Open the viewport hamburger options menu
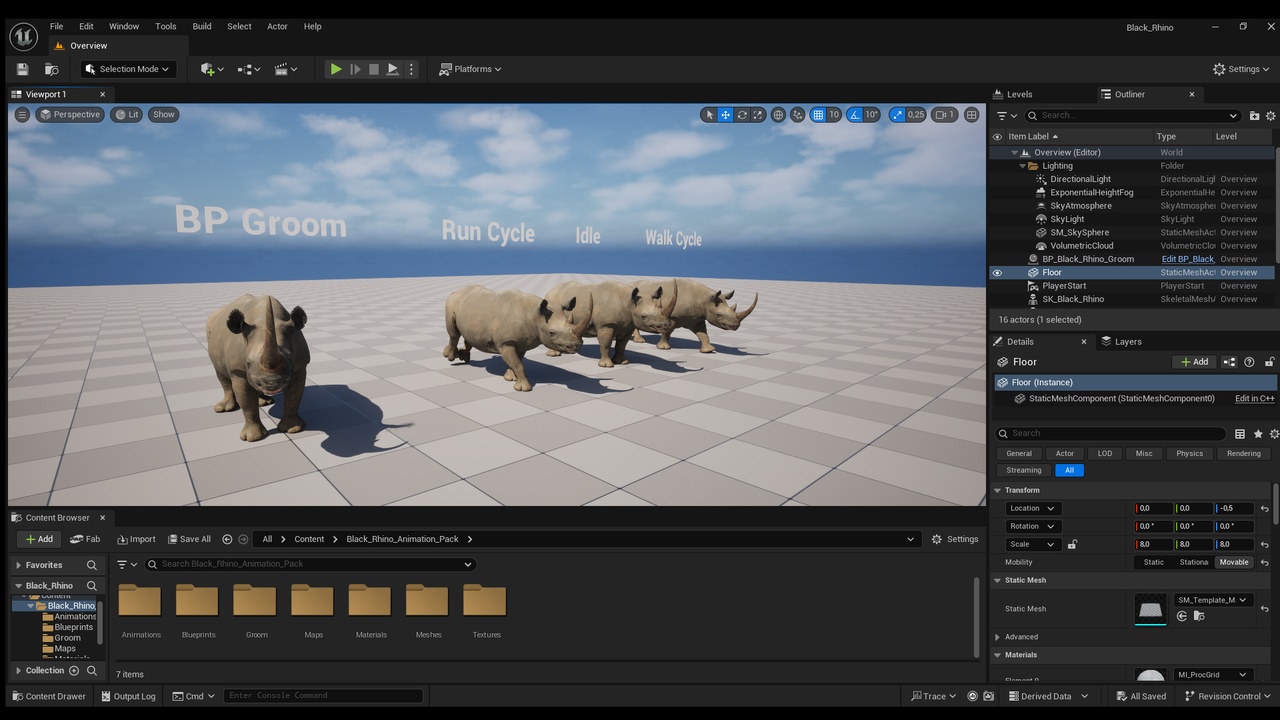This screenshot has width=1280, height=720. tap(22, 114)
